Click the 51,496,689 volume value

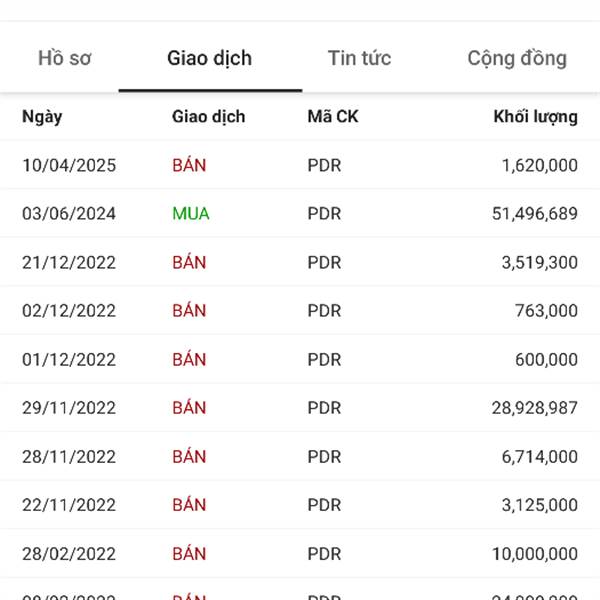(535, 214)
